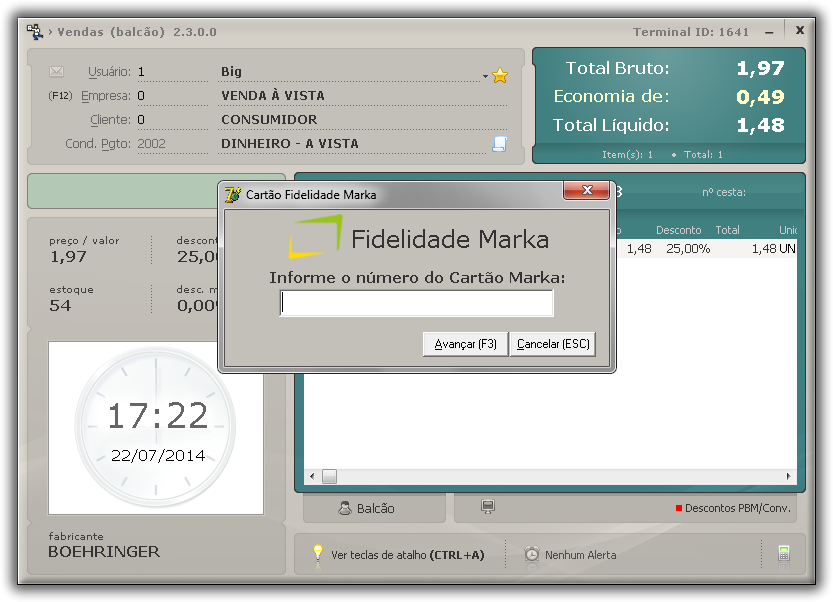Close the Cartão Fidelidade Marka dialog
The image size is (833, 602).
[x=586, y=190]
